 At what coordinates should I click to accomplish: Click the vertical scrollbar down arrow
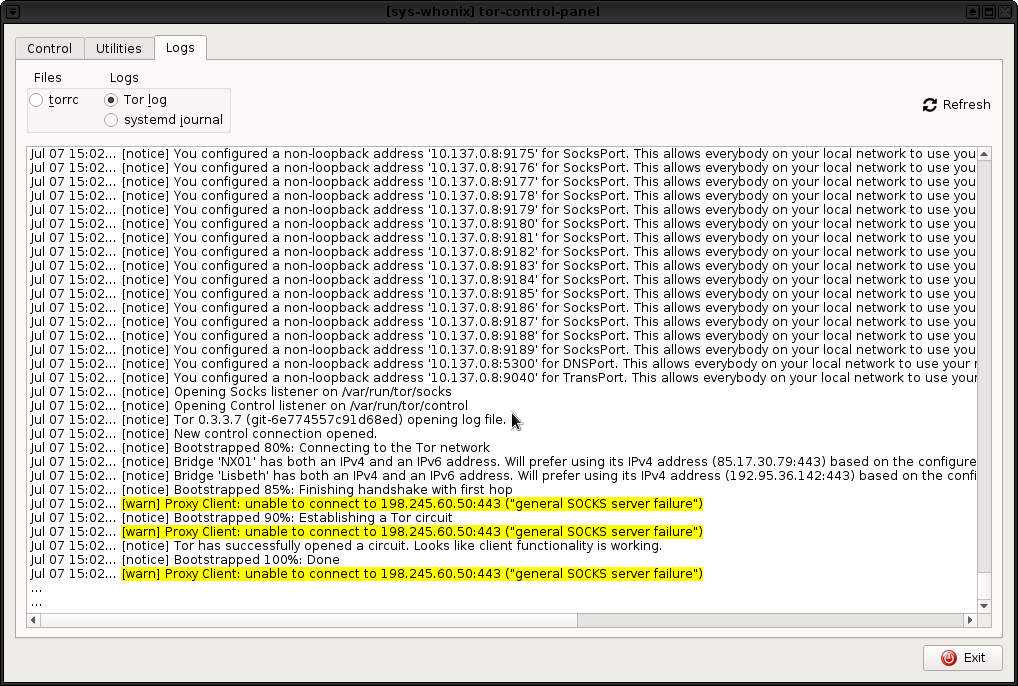984,606
